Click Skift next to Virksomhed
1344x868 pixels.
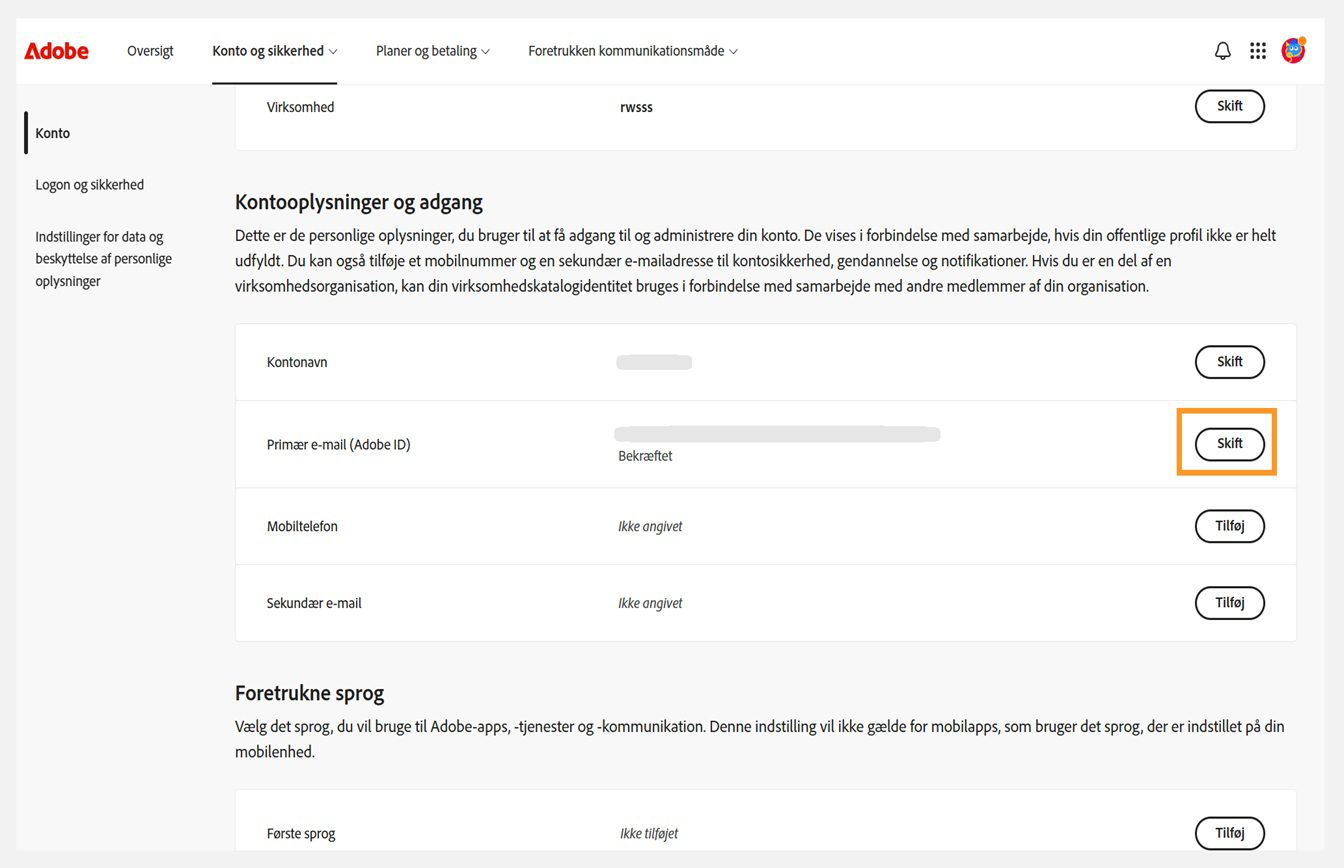pyautogui.click(x=1229, y=106)
